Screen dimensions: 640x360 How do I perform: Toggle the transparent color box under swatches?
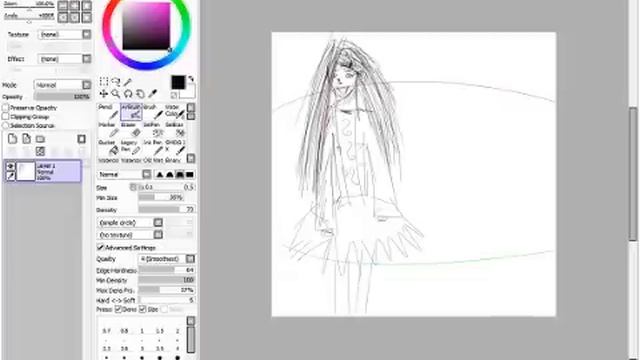[174, 95]
